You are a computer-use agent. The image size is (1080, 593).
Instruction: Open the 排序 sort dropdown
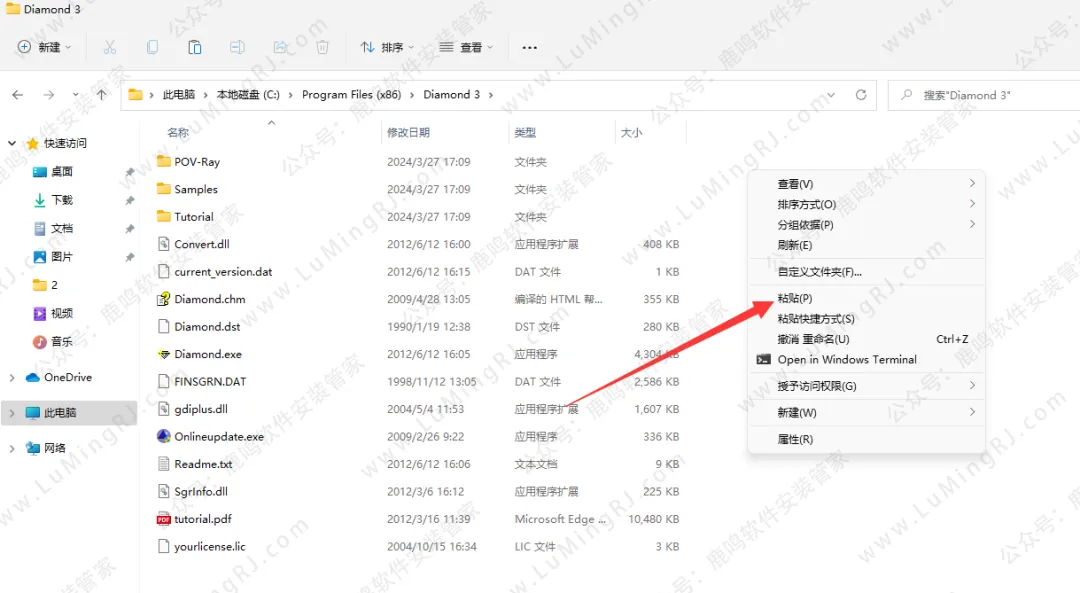click(387, 47)
